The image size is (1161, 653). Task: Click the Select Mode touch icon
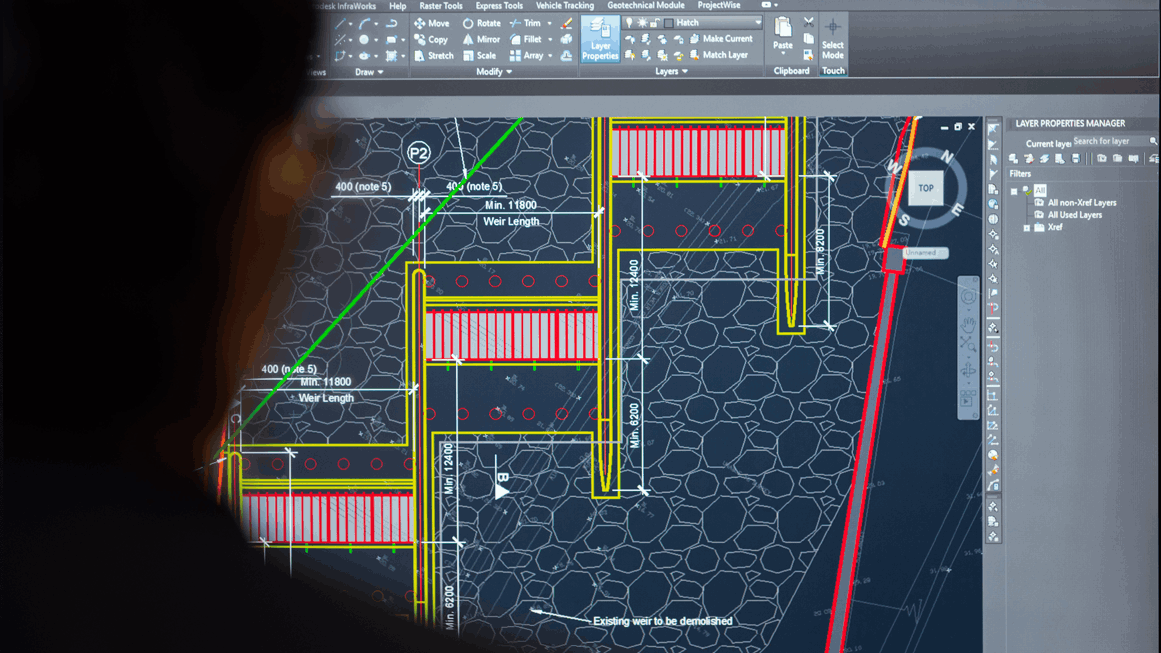(832, 38)
